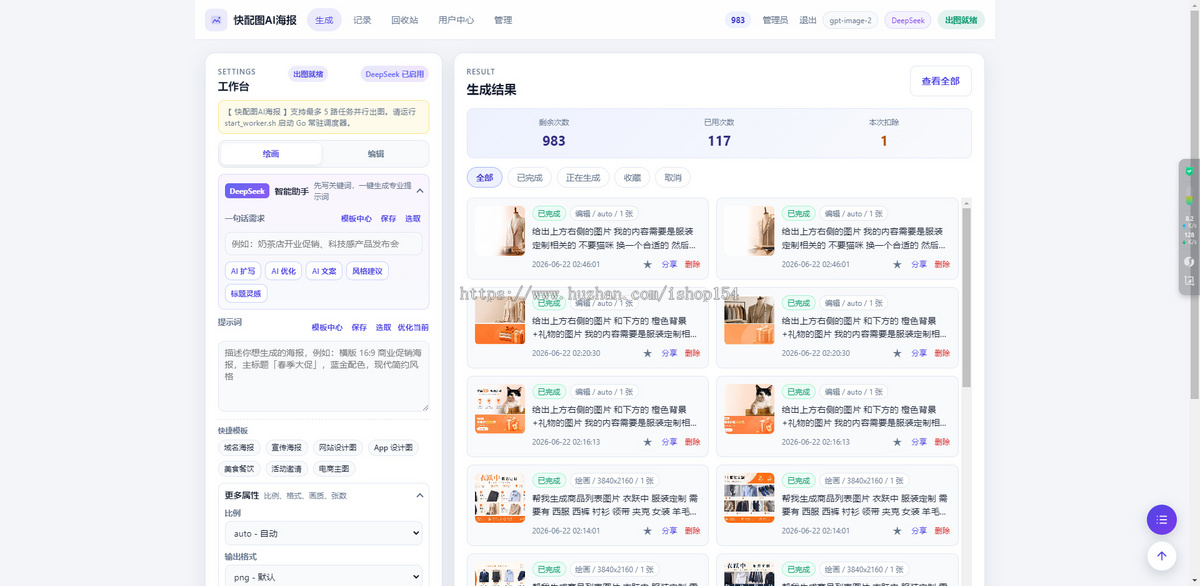This screenshot has height=586, width=1200.
Task: Open the 生成 nav tab
Action: click(324, 20)
